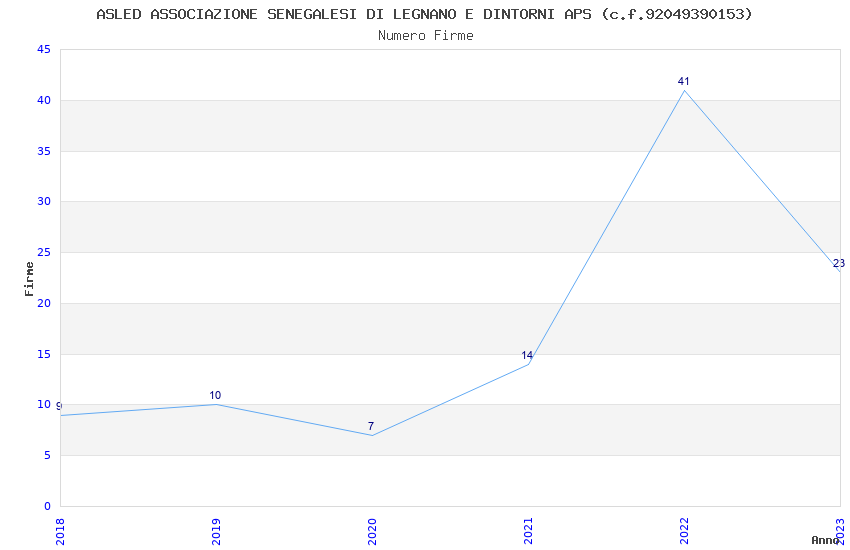This screenshot has height=550, width=850.
Task: Click the chart title ASLED ASSOCIAZIONE SENEGALESI
Action: pos(424,14)
